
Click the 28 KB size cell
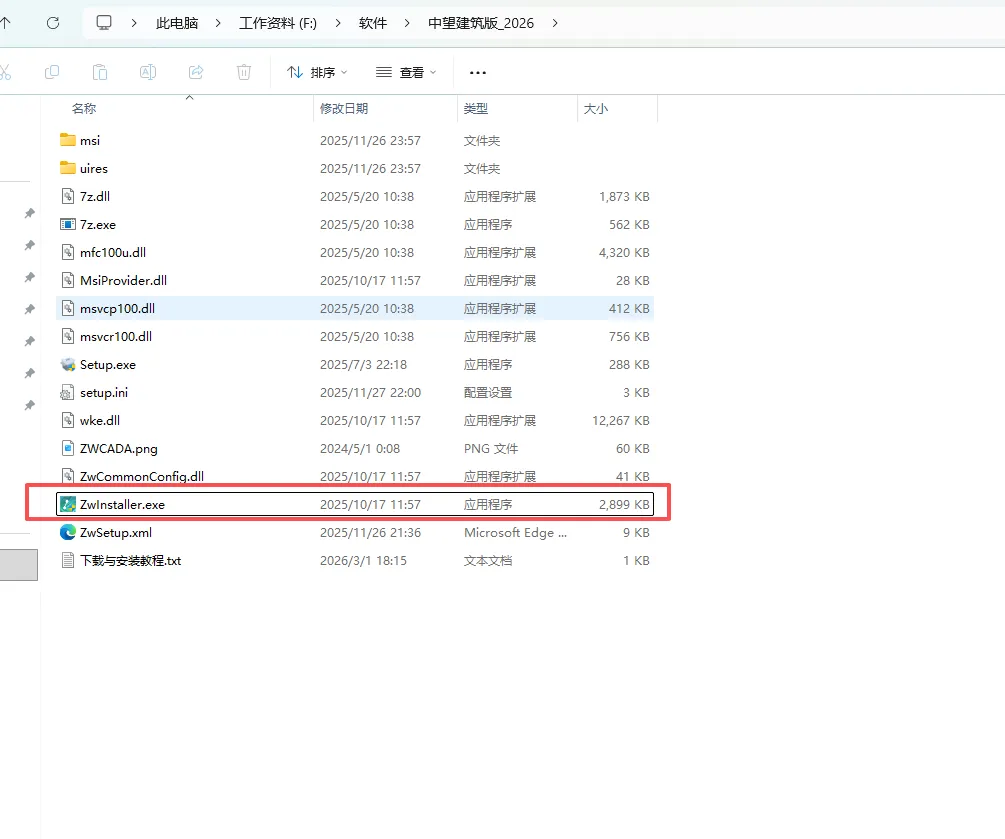point(633,281)
